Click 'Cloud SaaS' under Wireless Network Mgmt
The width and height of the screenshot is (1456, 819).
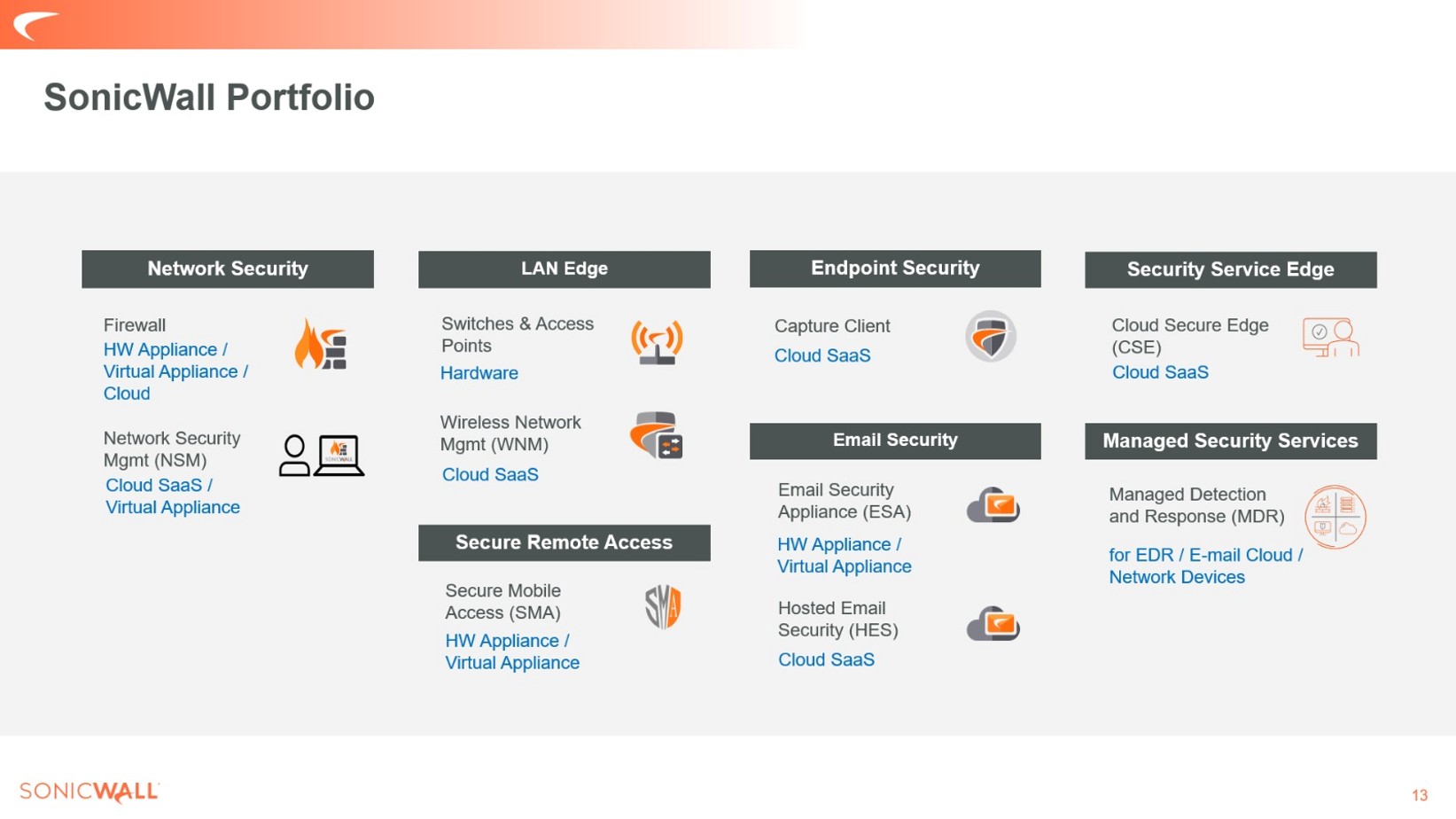click(x=490, y=474)
